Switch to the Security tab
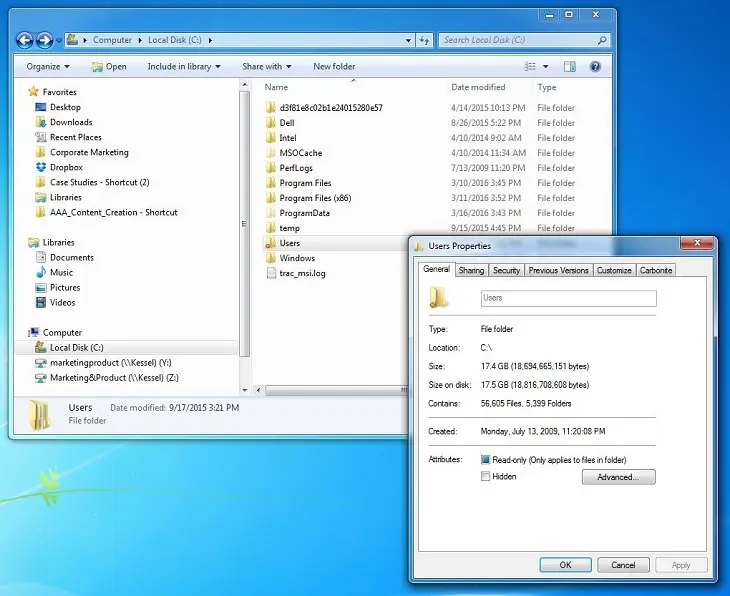 pos(506,270)
